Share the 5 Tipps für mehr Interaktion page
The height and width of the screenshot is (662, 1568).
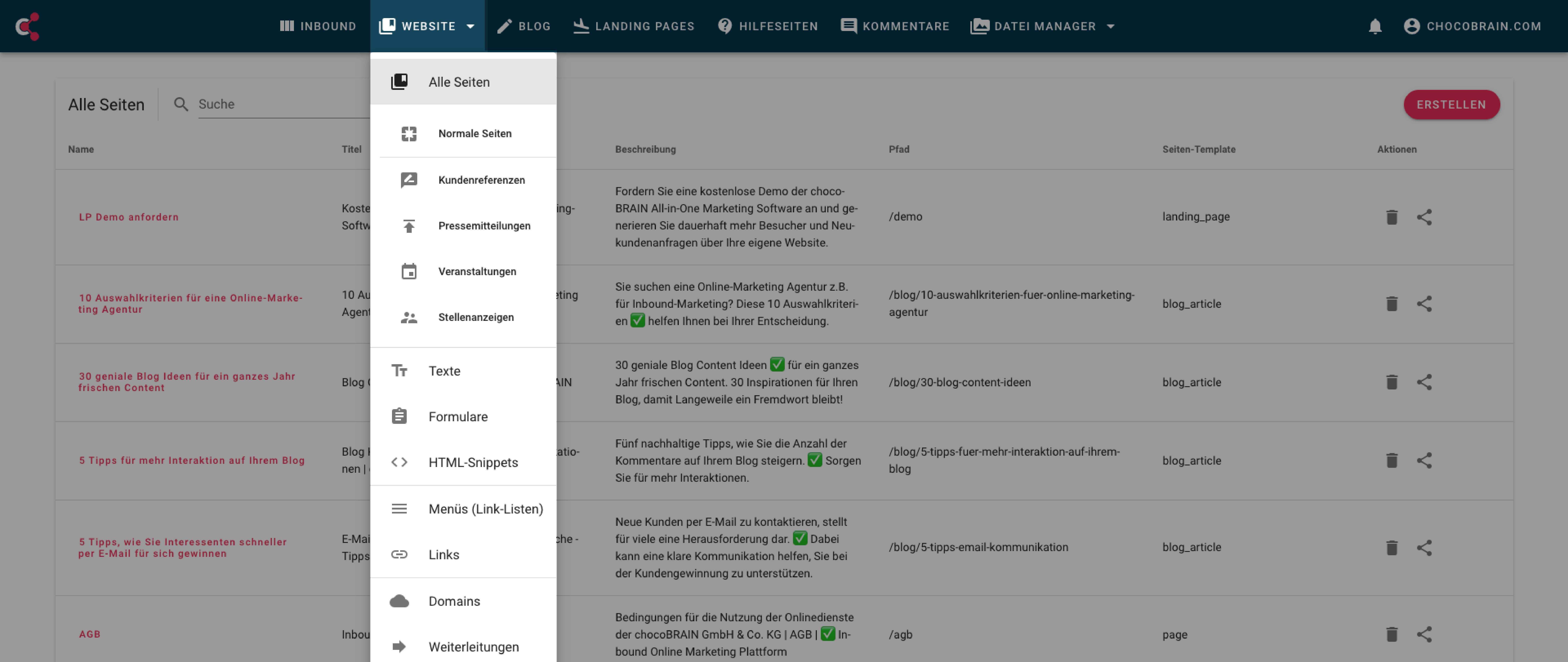[x=1424, y=461]
